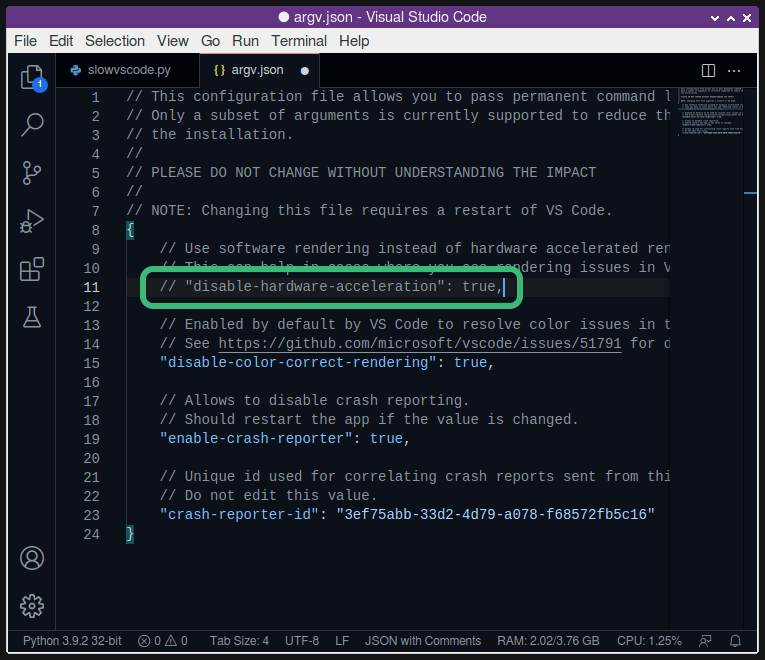Viewport: 765px width, 660px height.
Task: Click the "Do not edit this value" comment
Action: pyautogui.click(x=268, y=496)
